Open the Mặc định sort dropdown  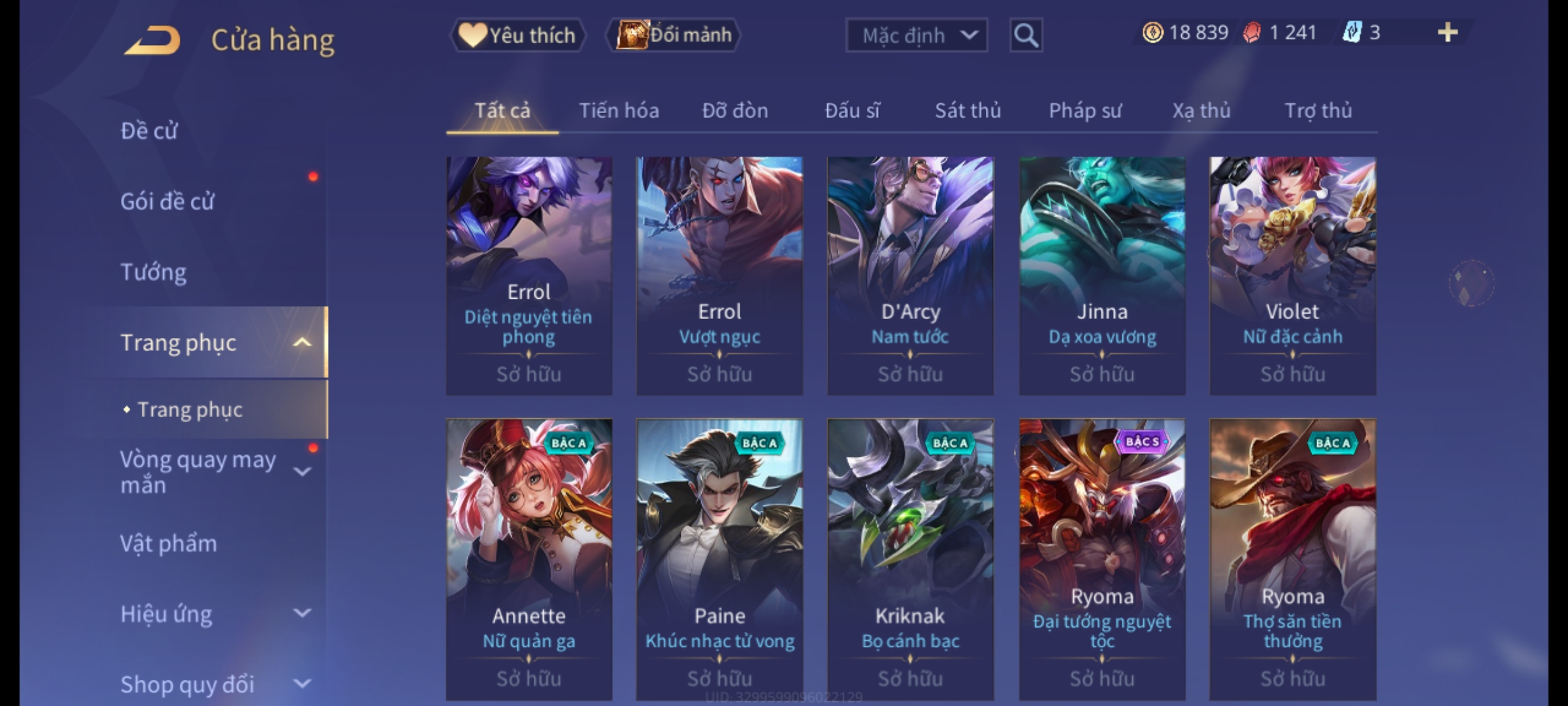[x=916, y=35]
